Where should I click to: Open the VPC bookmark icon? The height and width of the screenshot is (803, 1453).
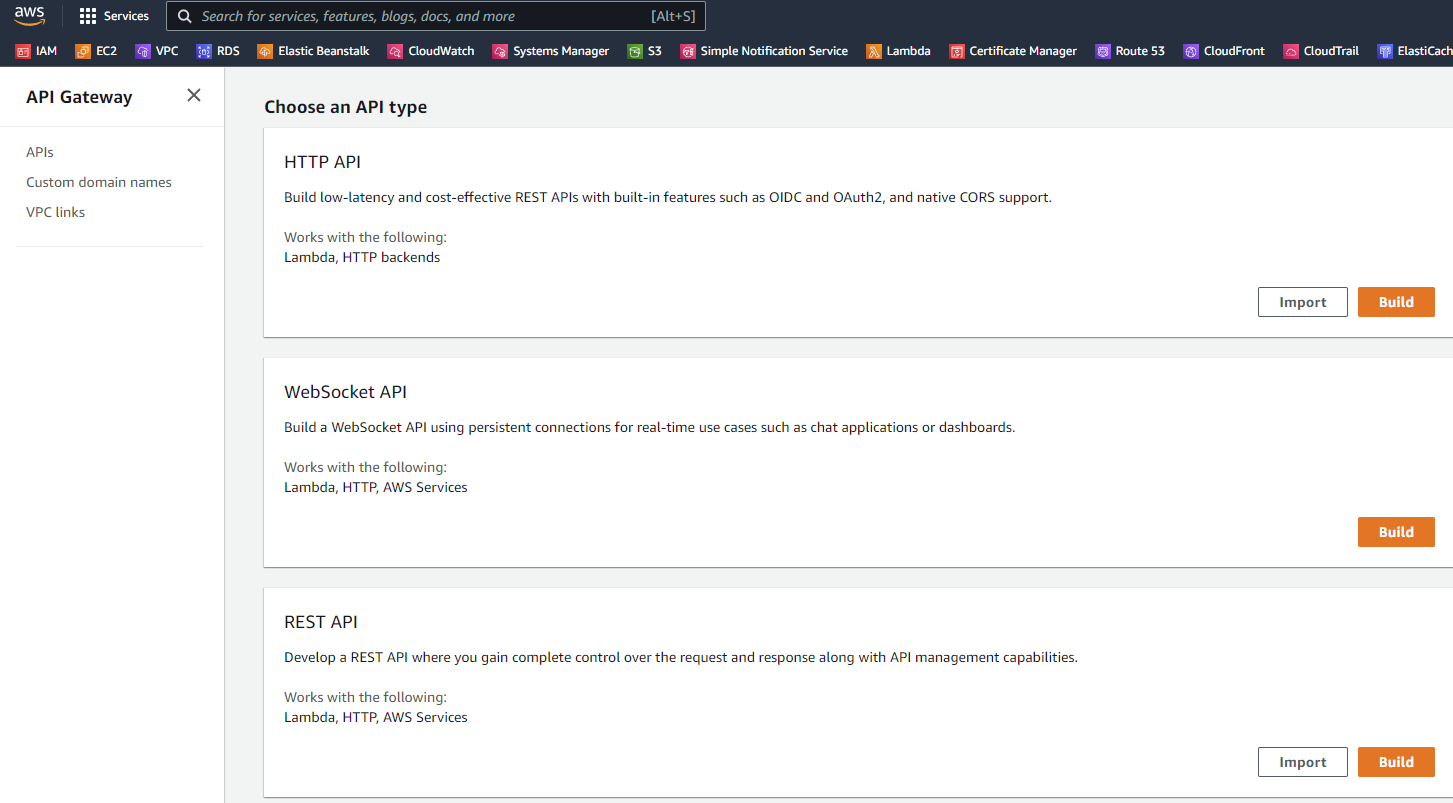coord(143,51)
